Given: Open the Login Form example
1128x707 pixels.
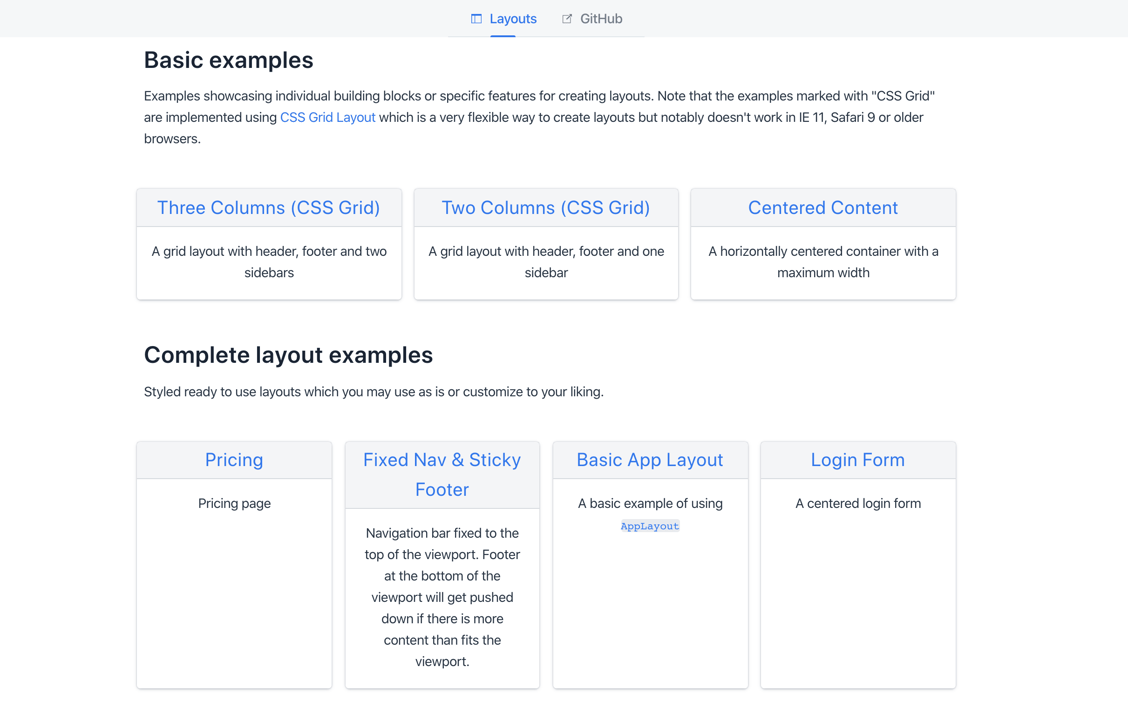Looking at the screenshot, I should [x=857, y=459].
